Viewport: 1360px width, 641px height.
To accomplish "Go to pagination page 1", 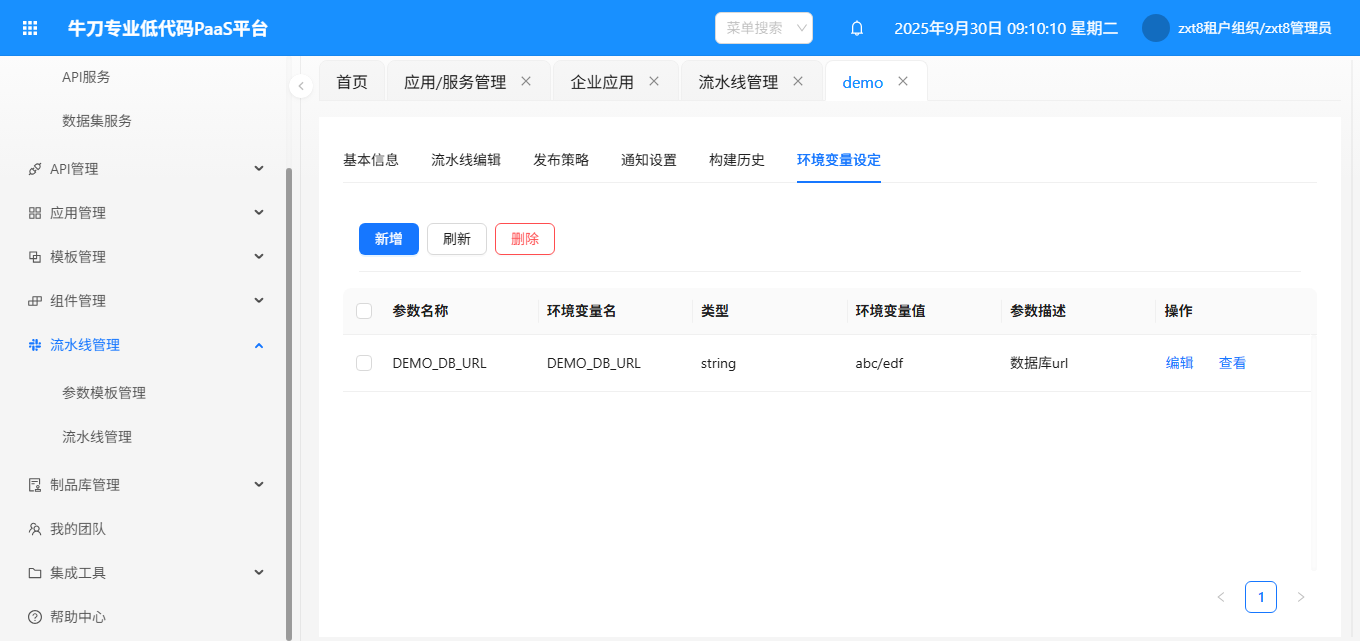I will [x=1261, y=597].
